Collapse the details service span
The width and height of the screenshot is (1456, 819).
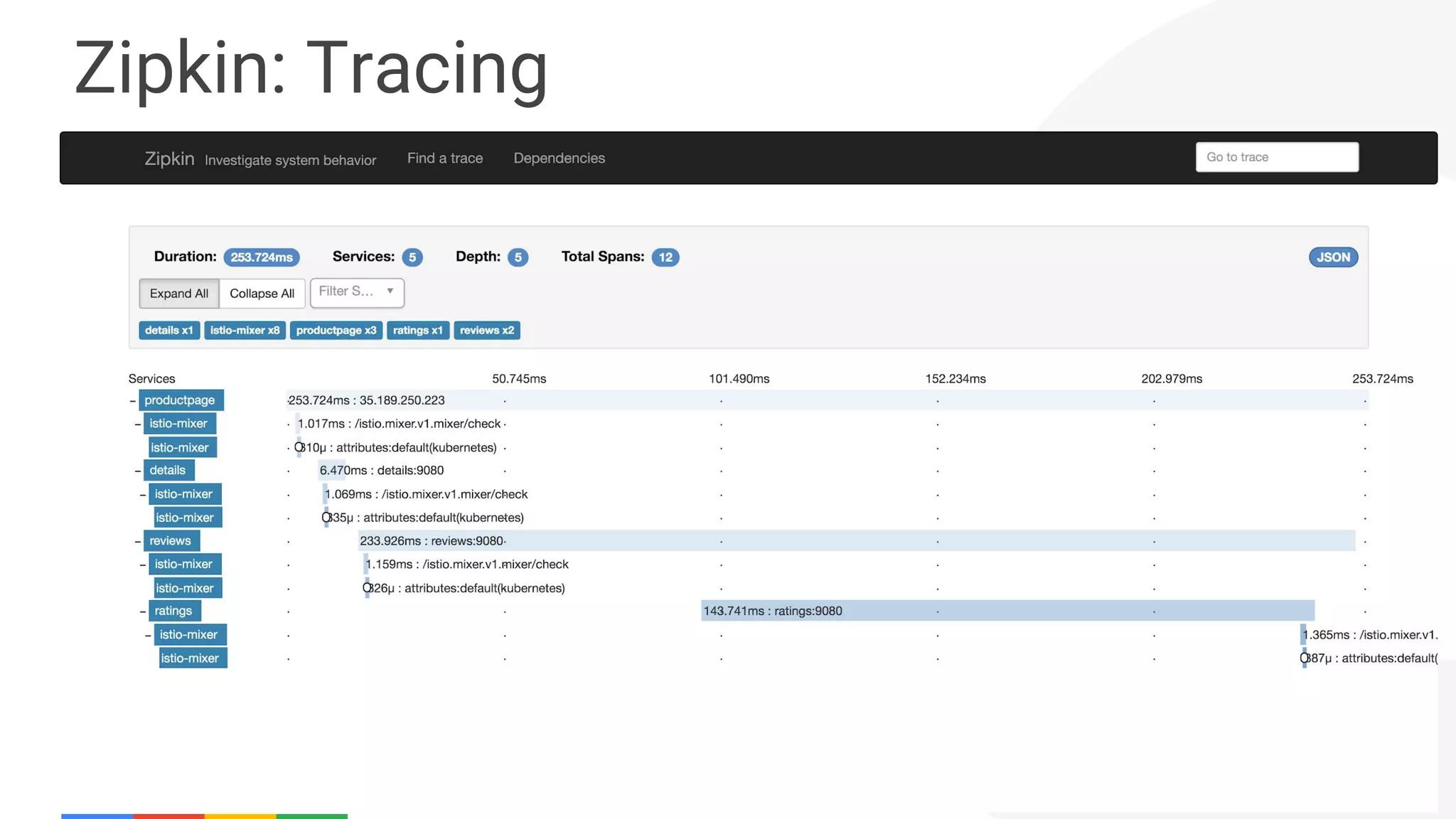point(138,471)
